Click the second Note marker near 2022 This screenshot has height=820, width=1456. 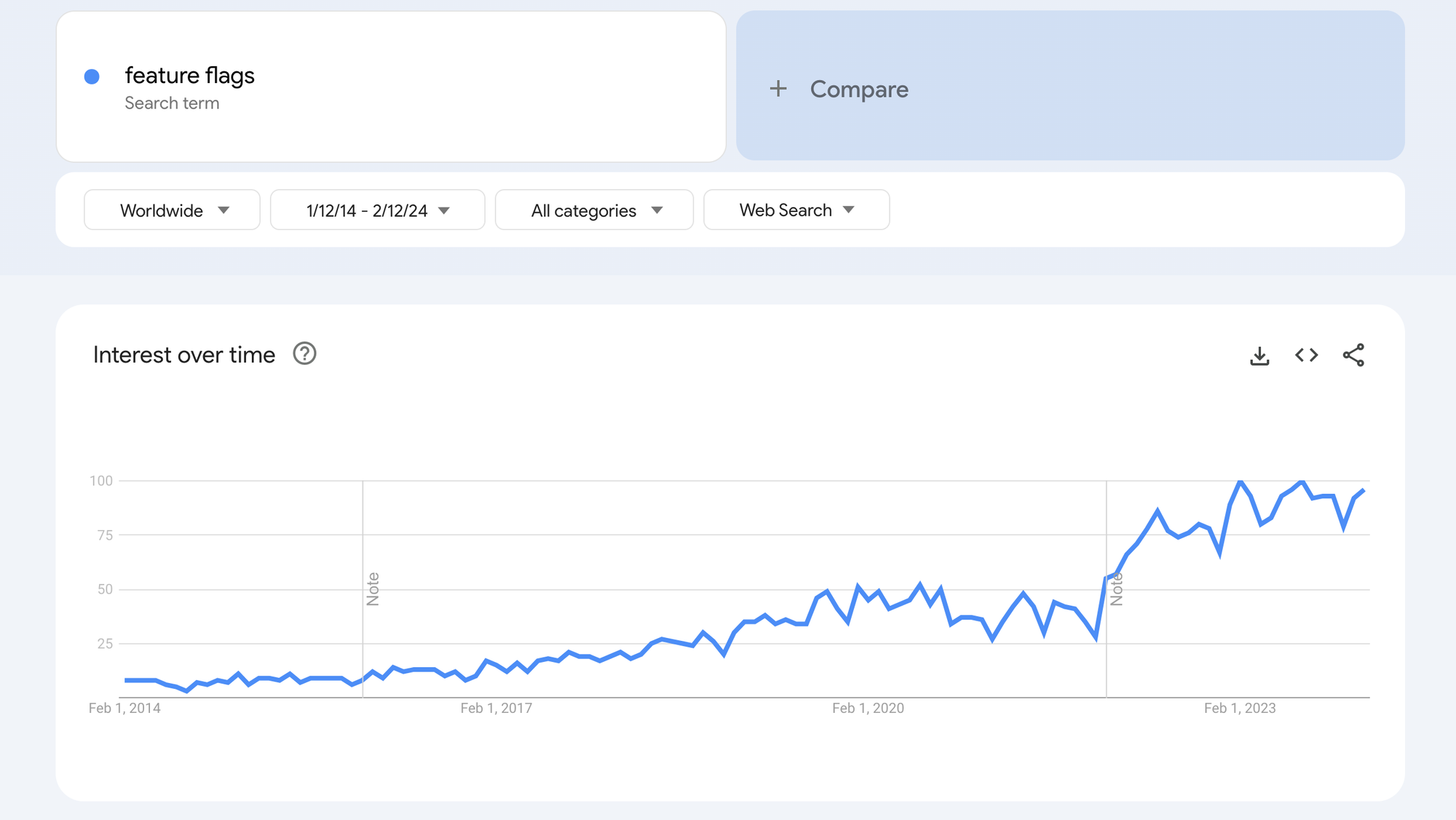click(x=1116, y=588)
